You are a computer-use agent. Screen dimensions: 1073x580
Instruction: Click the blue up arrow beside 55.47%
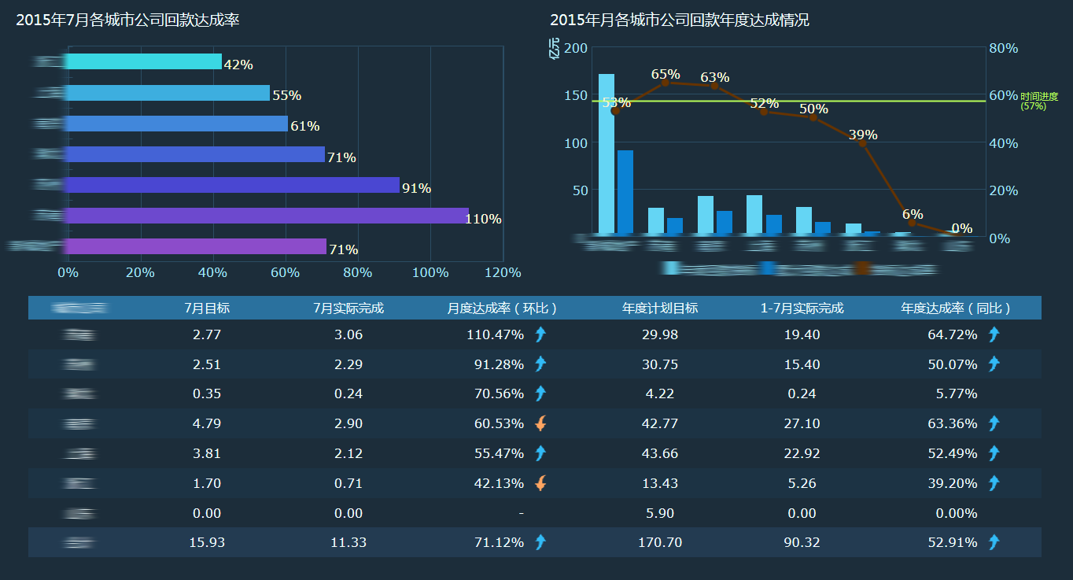541,453
